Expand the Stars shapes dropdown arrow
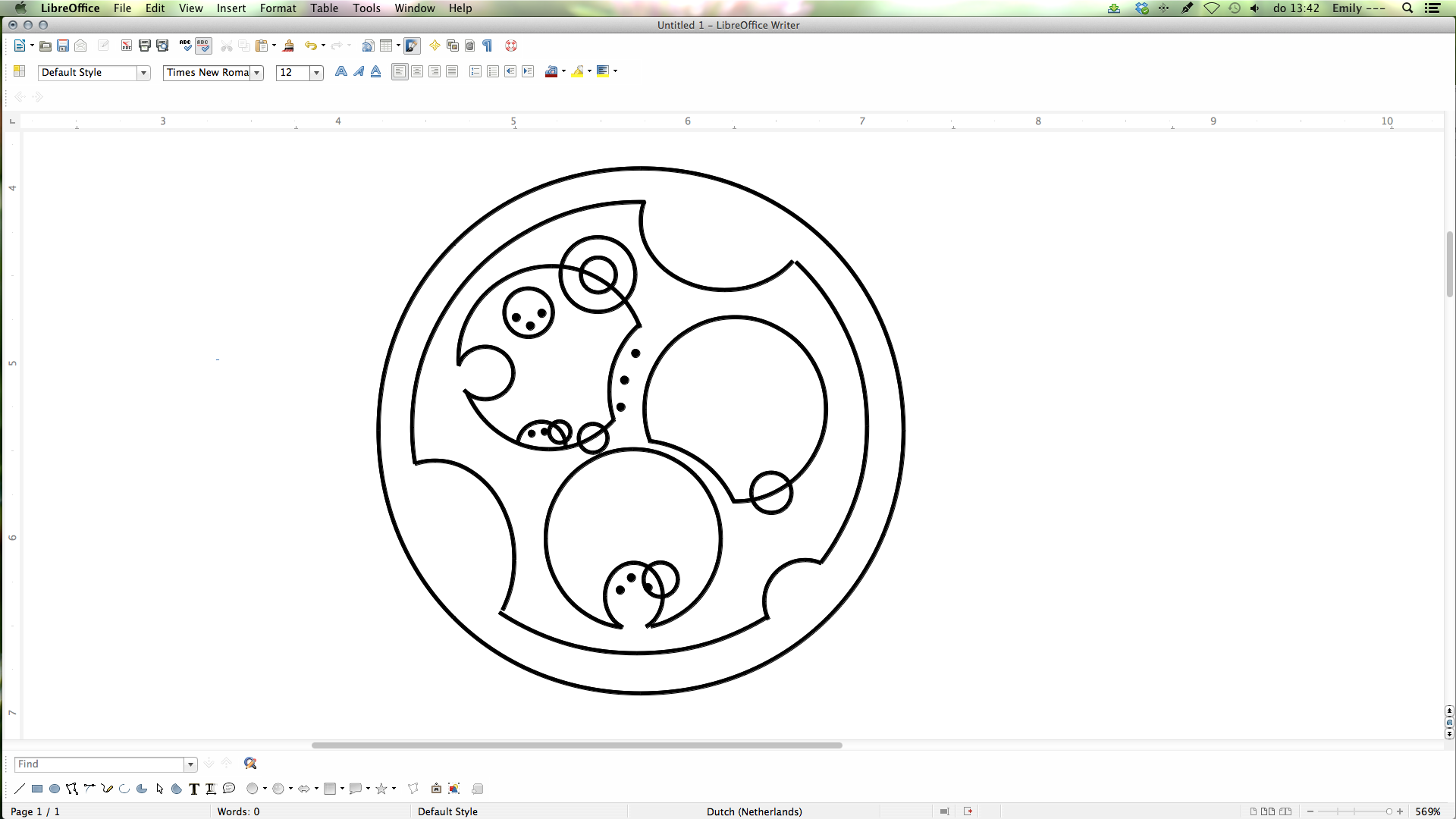1456x819 pixels. pos(394,789)
